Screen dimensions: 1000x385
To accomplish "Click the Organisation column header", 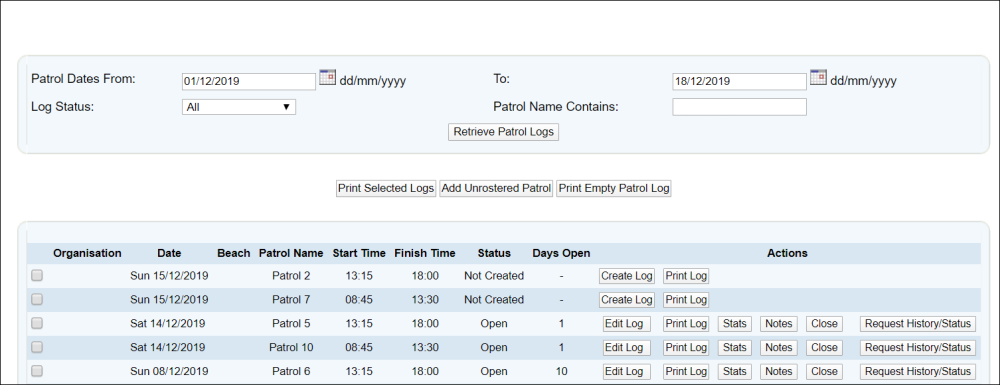I will tap(87, 253).
